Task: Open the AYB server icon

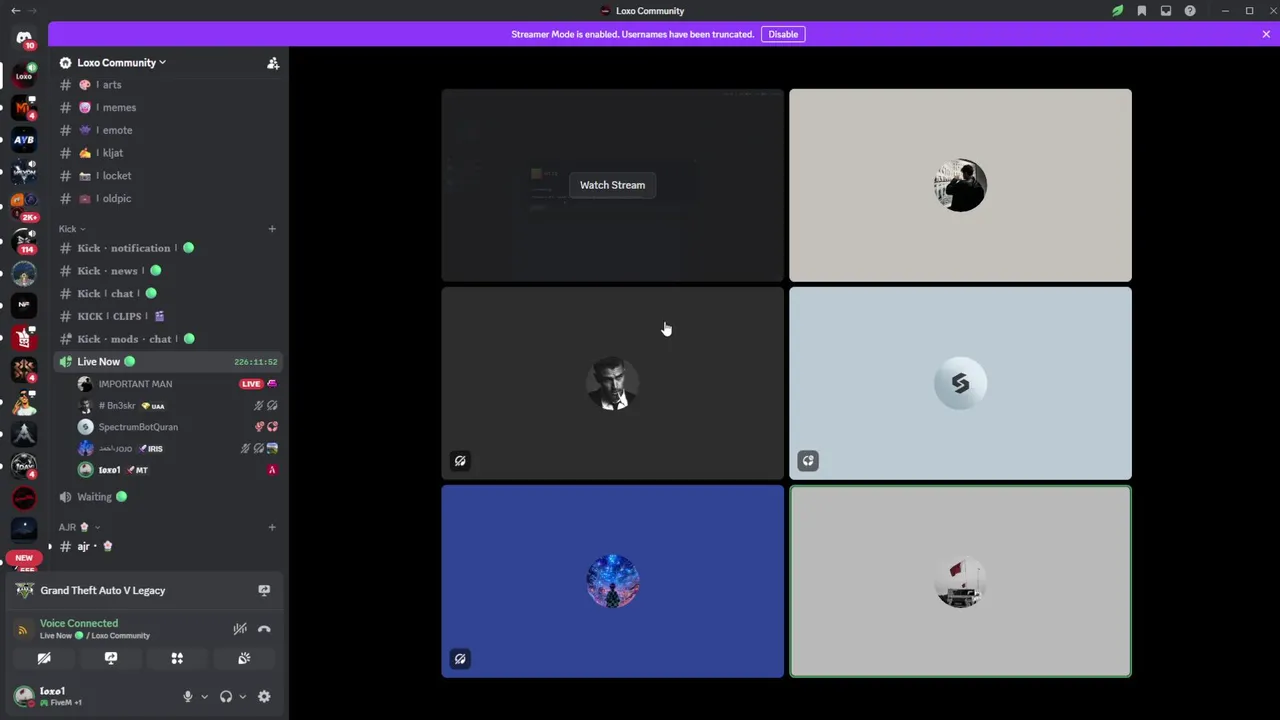Action: (24, 140)
